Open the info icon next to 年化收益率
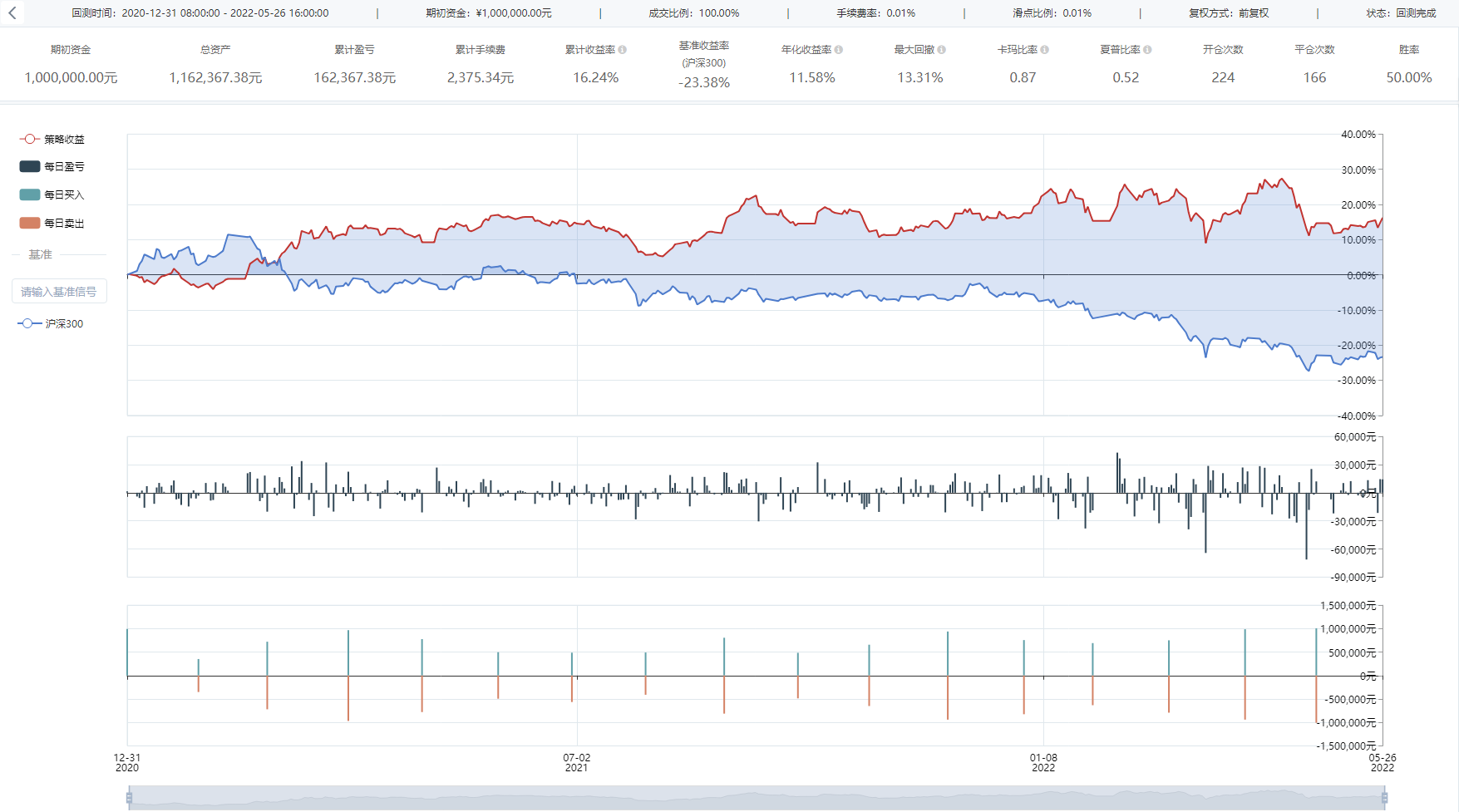Image resolution: width=1459 pixels, height=812 pixels. point(839,50)
